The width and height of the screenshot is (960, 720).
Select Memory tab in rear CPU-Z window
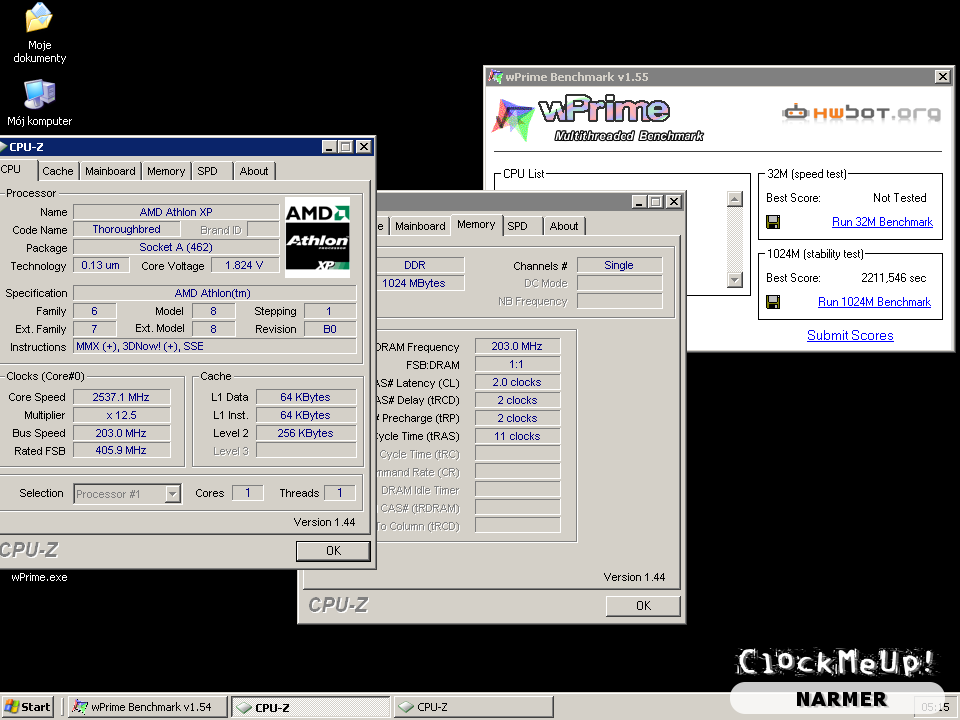coord(476,224)
